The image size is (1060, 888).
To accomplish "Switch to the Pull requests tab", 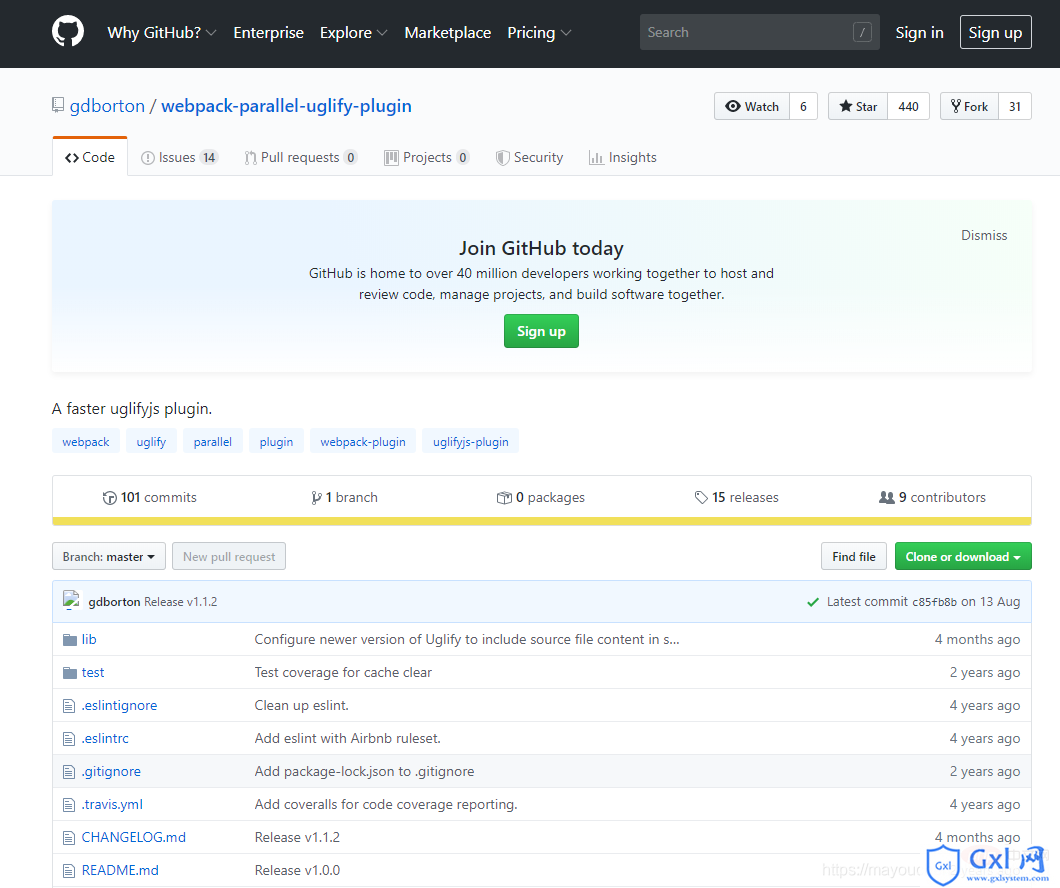I will [x=301, y=157].
